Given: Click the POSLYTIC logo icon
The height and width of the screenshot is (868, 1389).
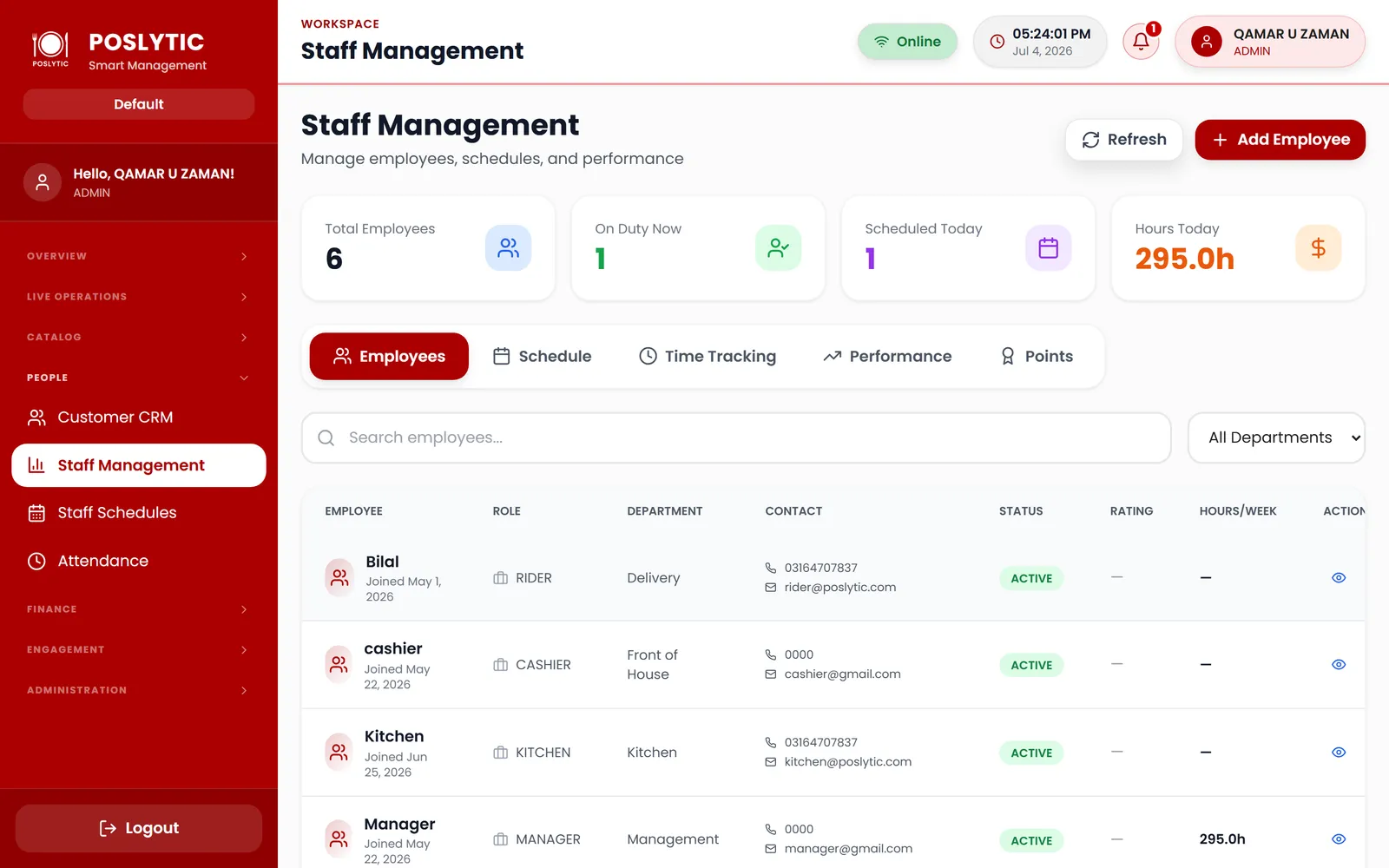Looking at the screenshot, I should click(50, 48).
